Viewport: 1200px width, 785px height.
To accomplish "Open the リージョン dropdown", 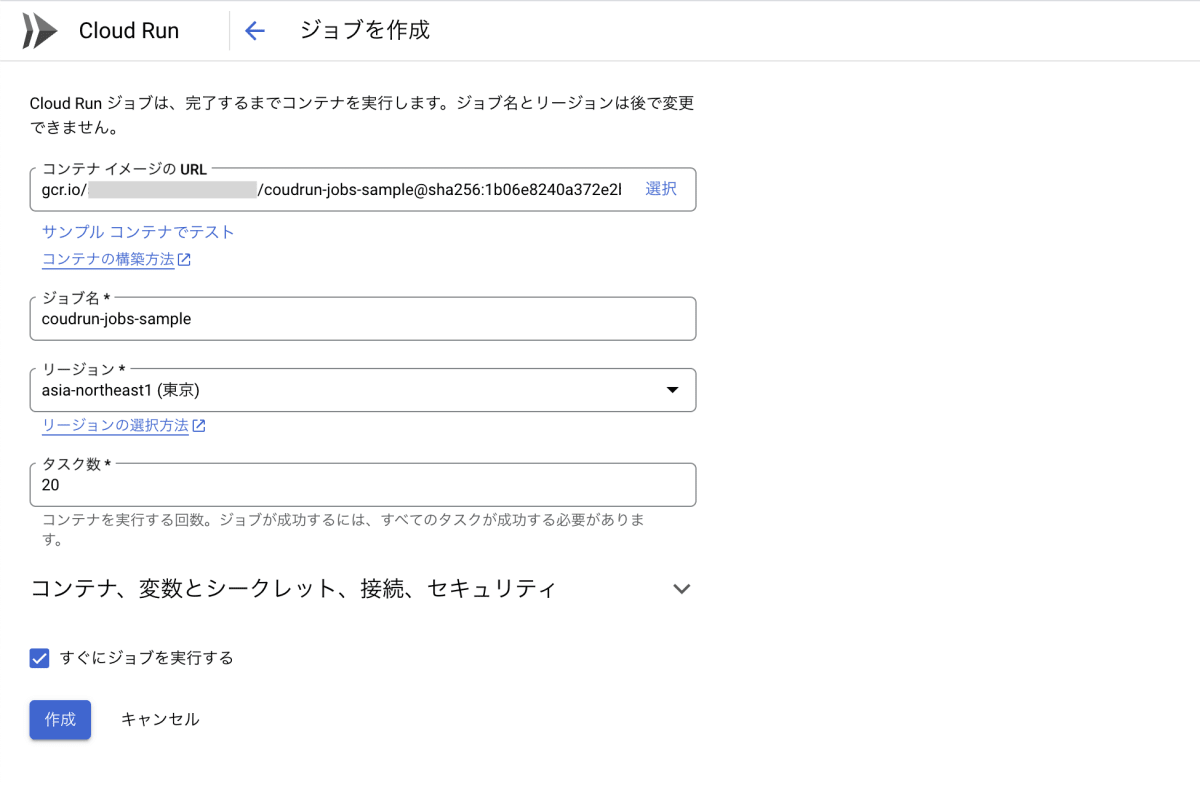I will (x=363, y=390).
